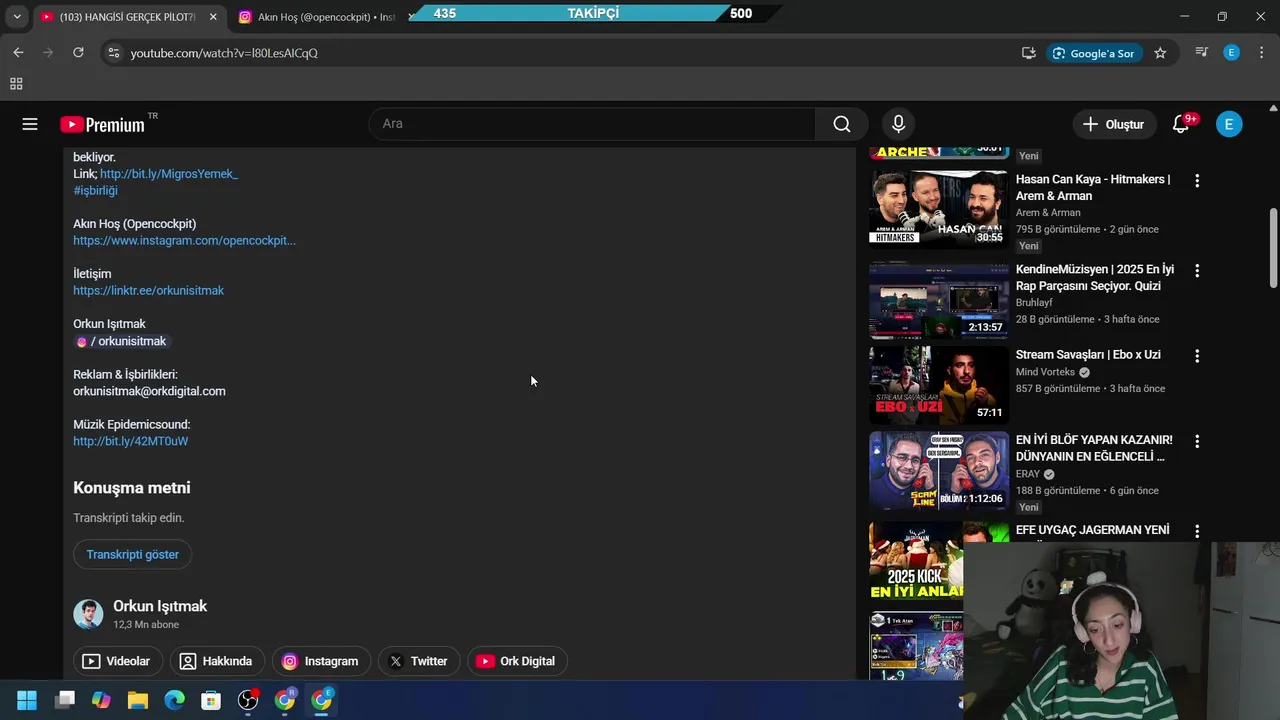The width and height of the screenshot is (1280, 720).
Task: Focus the YouTube search field Ara
Action: click(592, 124)
